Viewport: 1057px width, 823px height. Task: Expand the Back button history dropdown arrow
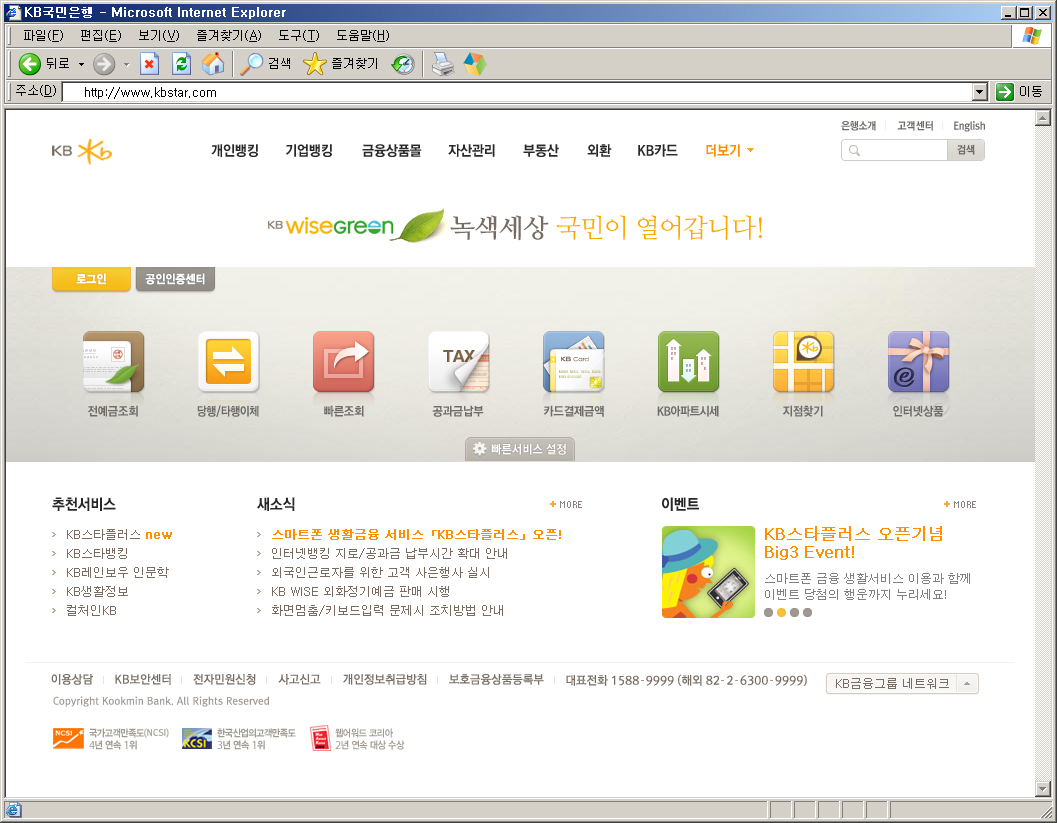click(x=82, y=65)
